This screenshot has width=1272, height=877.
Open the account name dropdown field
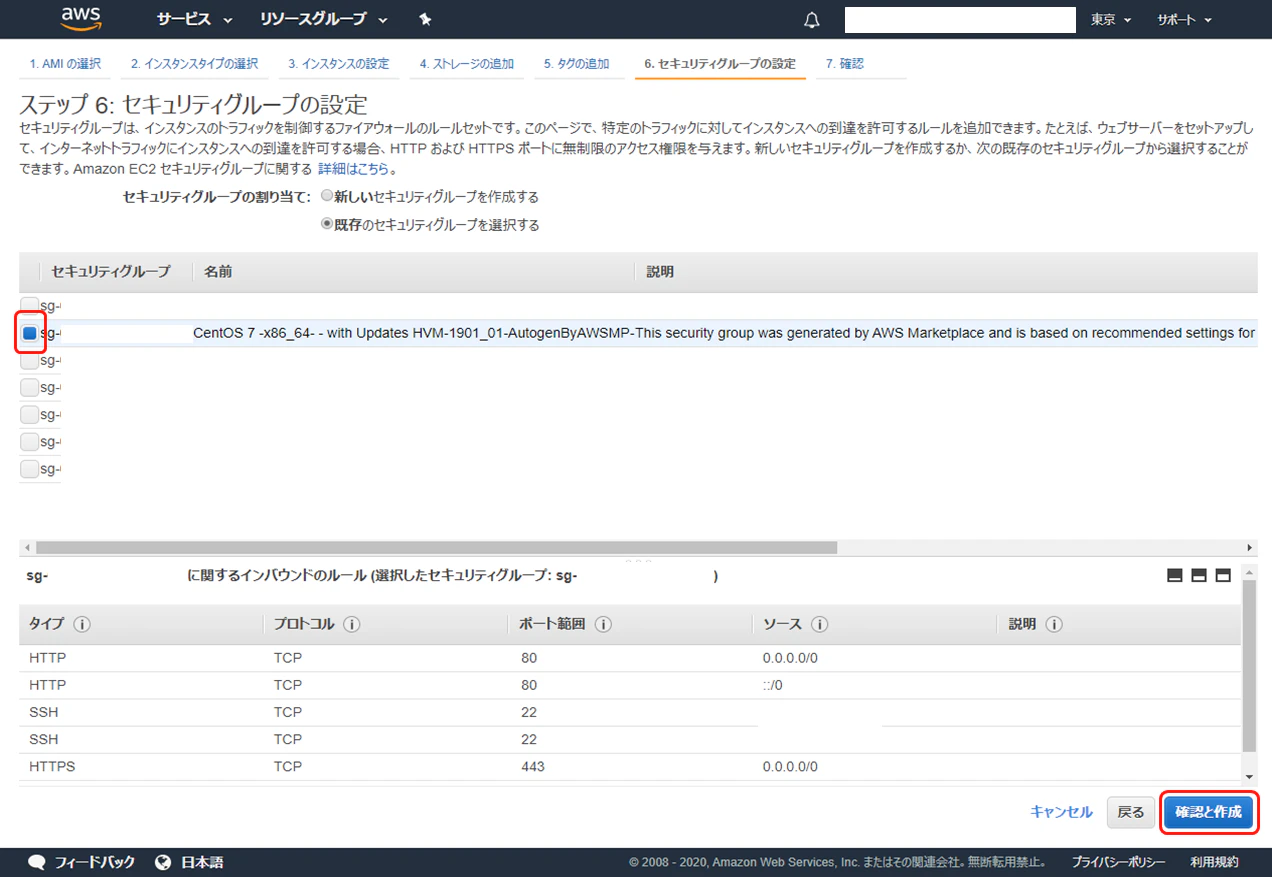960,20
